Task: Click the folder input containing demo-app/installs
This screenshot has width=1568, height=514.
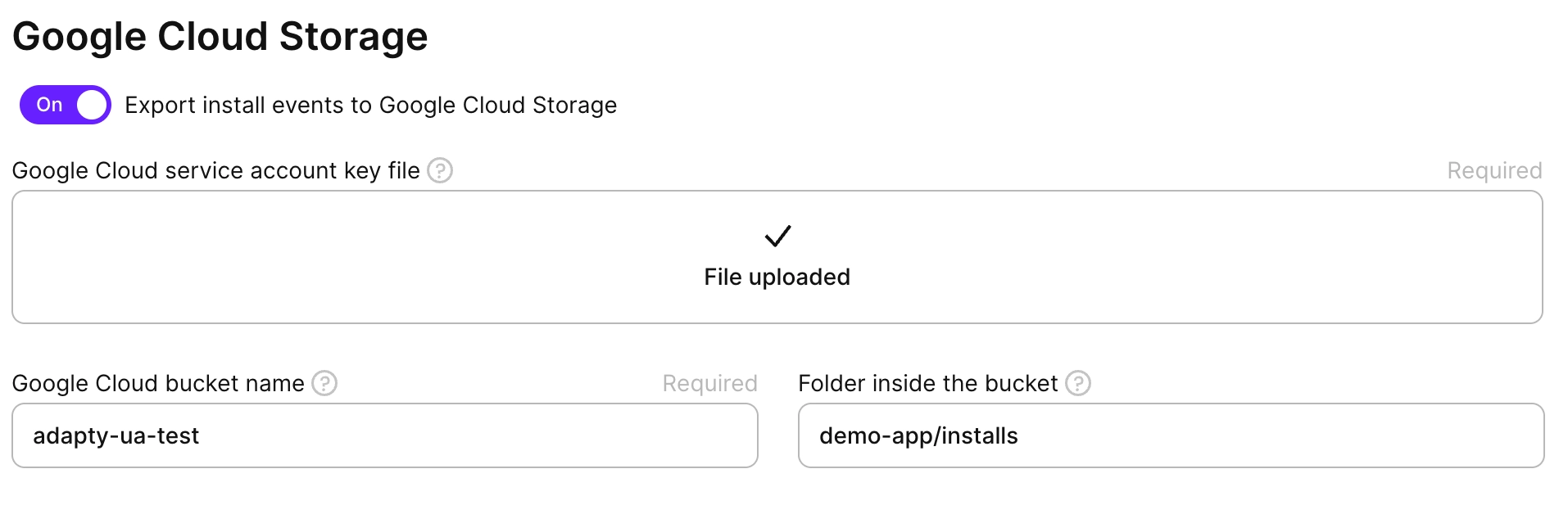Action: coord(1171,435)
